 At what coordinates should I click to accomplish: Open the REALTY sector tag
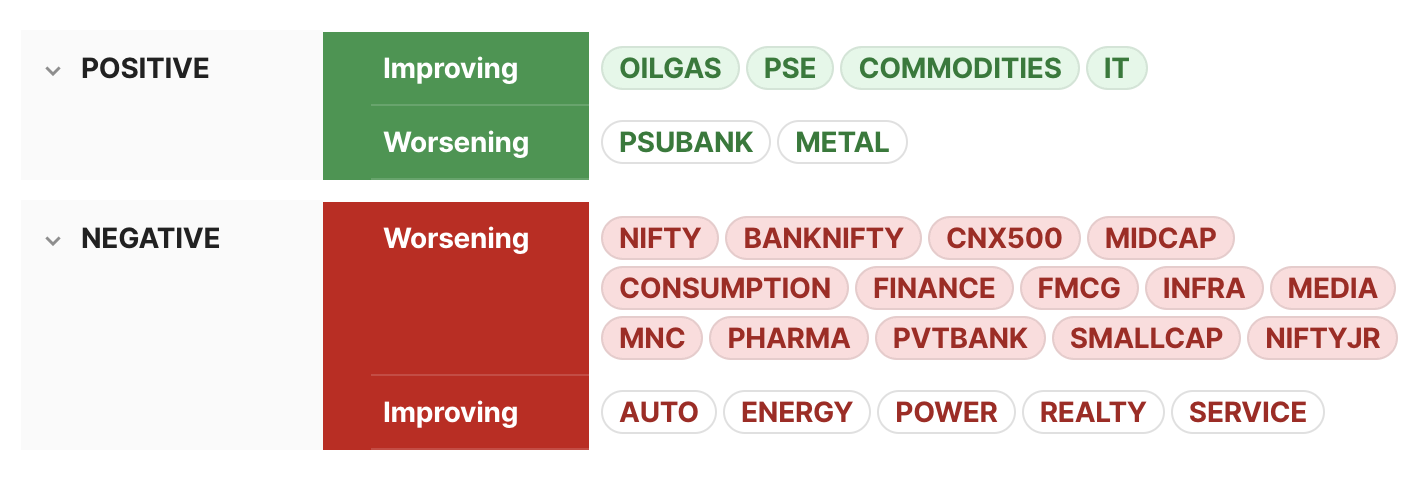[x=1093, y=412]
